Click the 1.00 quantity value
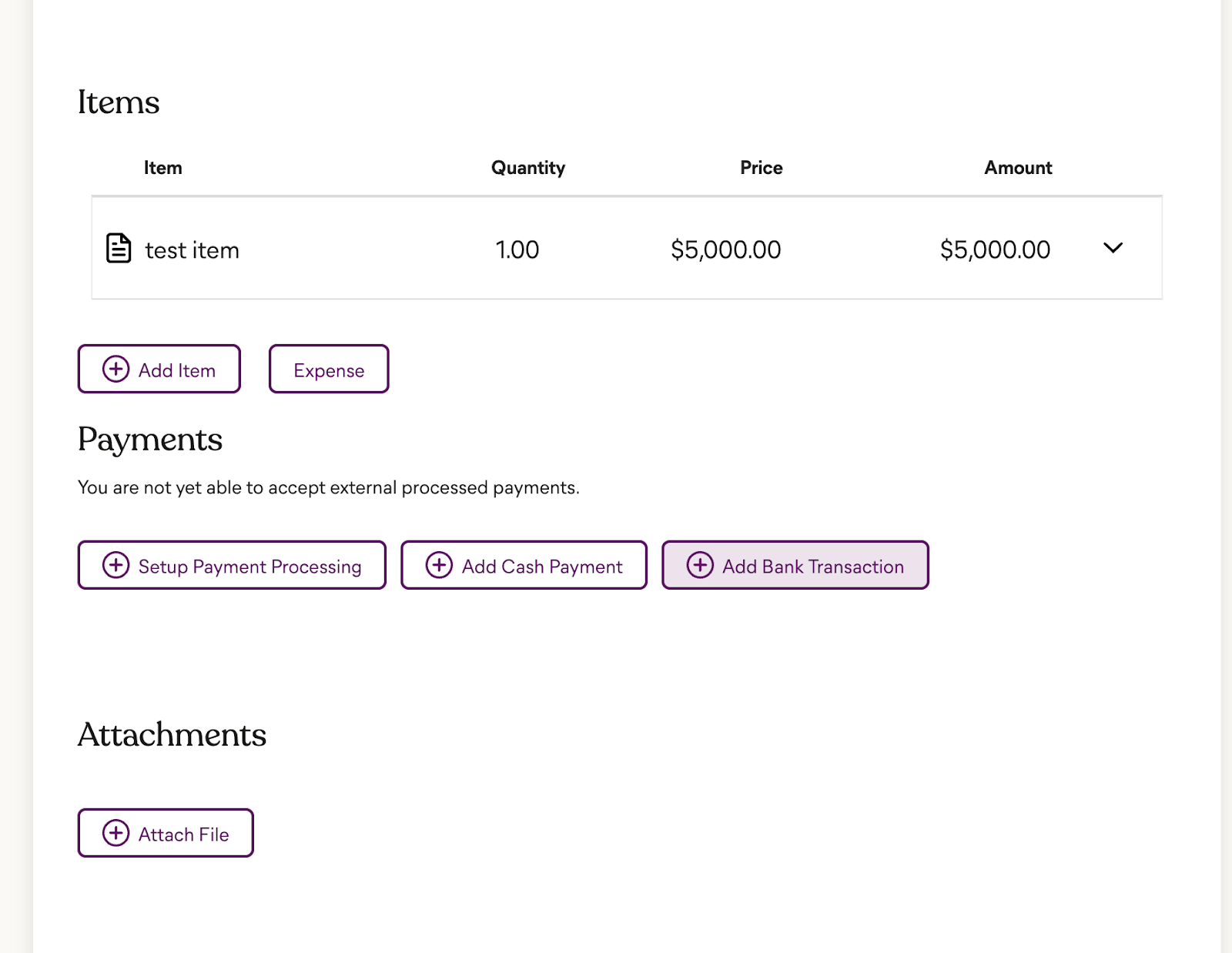 pyautogui.click(x=517, y=249)
